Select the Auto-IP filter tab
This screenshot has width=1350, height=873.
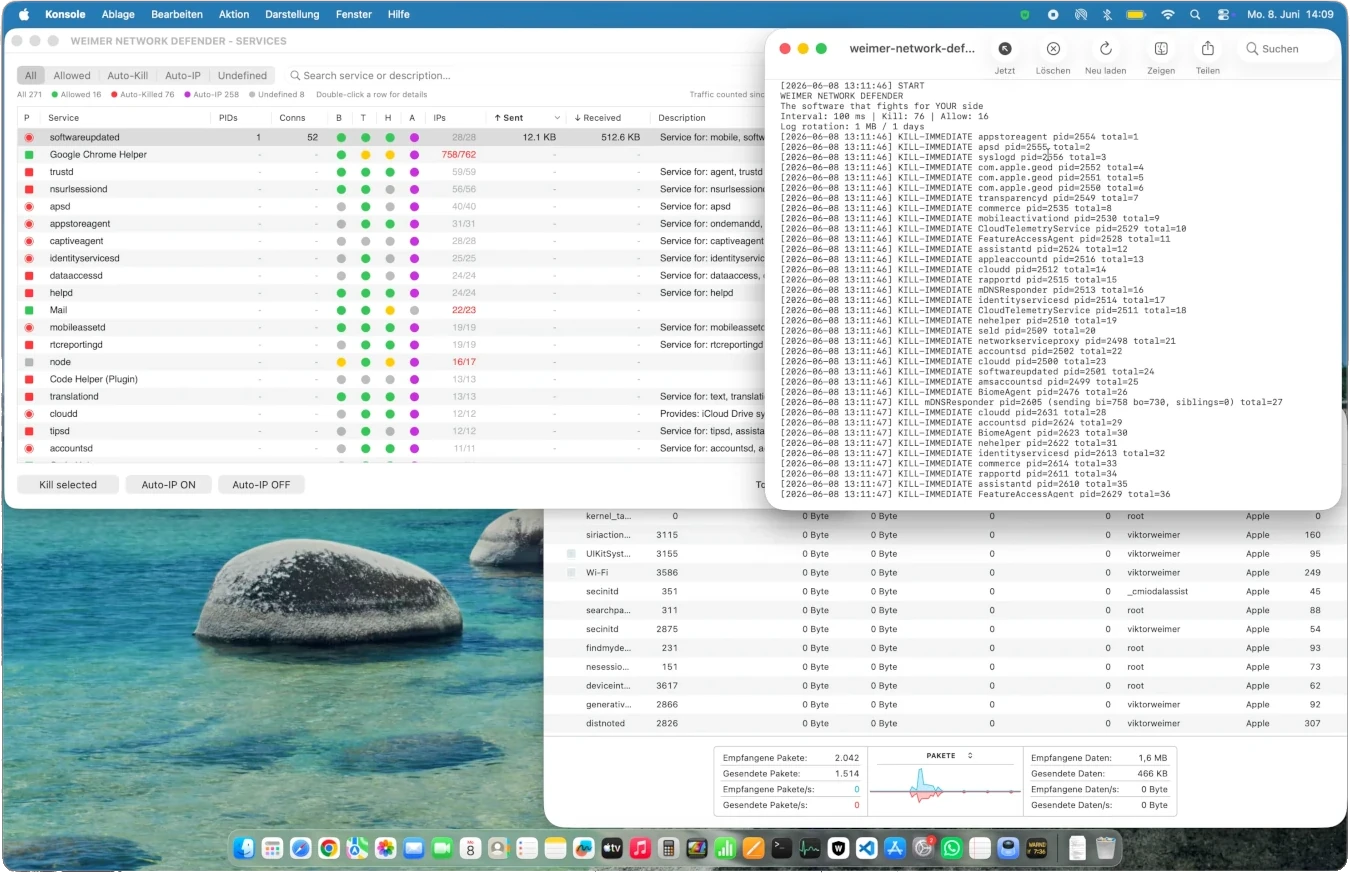click(x=183, y=76)
